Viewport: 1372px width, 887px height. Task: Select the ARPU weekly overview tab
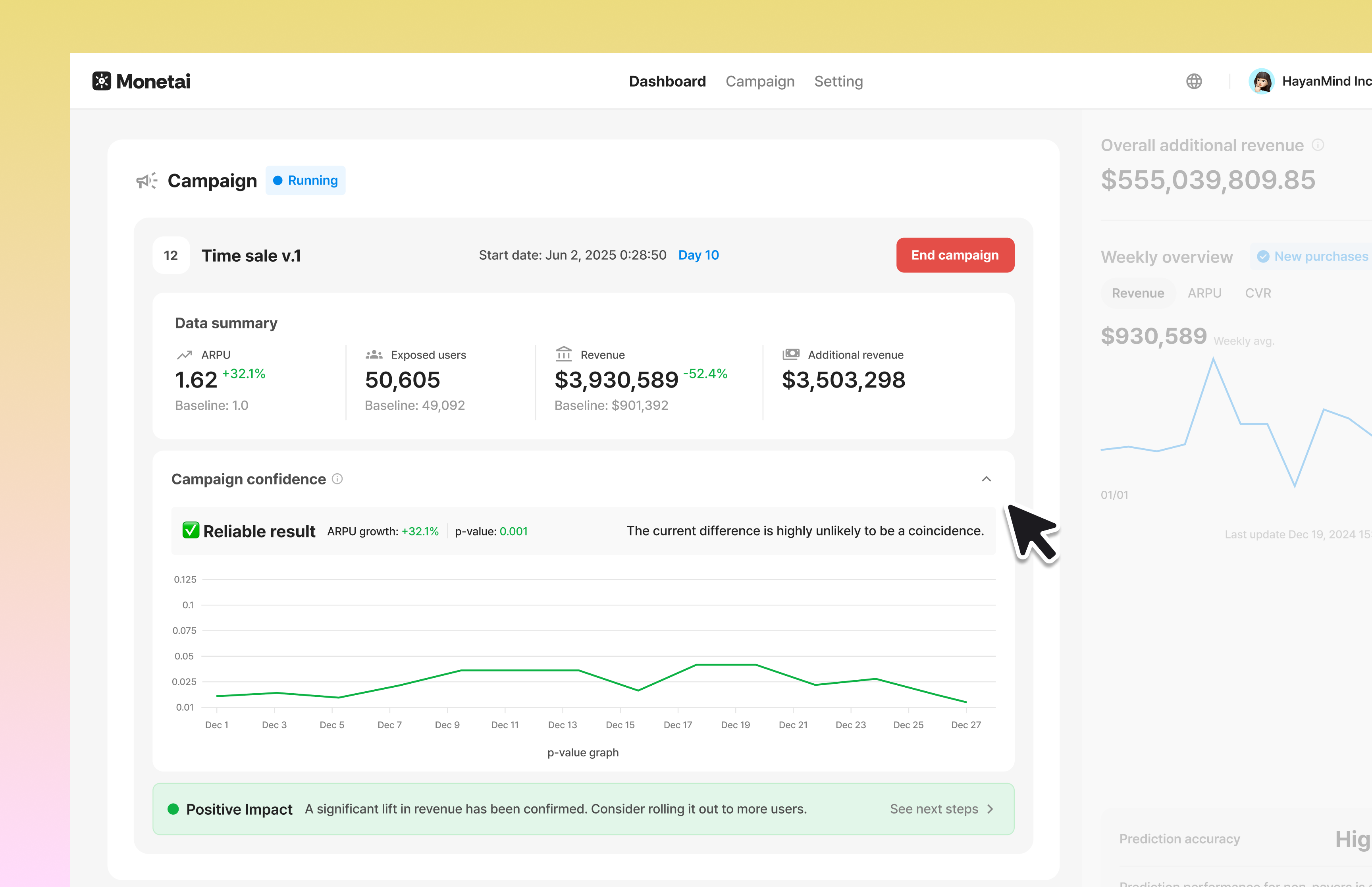click(1204, 293)
